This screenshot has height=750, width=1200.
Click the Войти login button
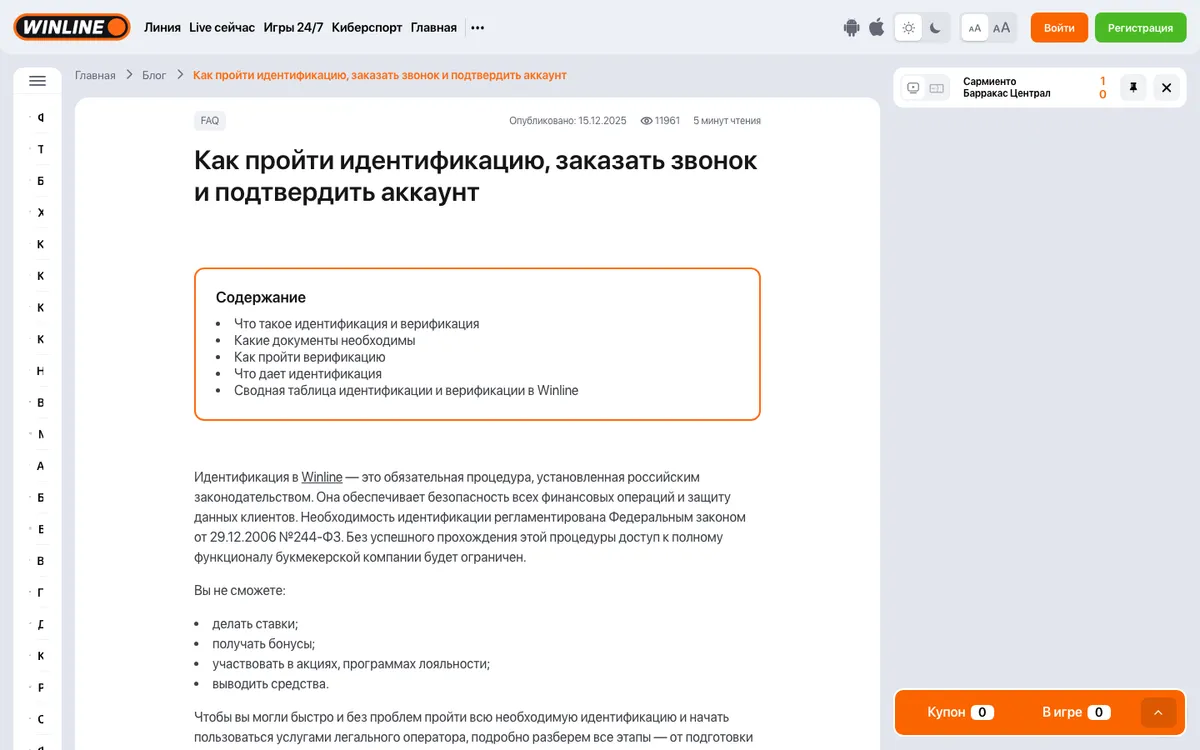coord(1059,28)
